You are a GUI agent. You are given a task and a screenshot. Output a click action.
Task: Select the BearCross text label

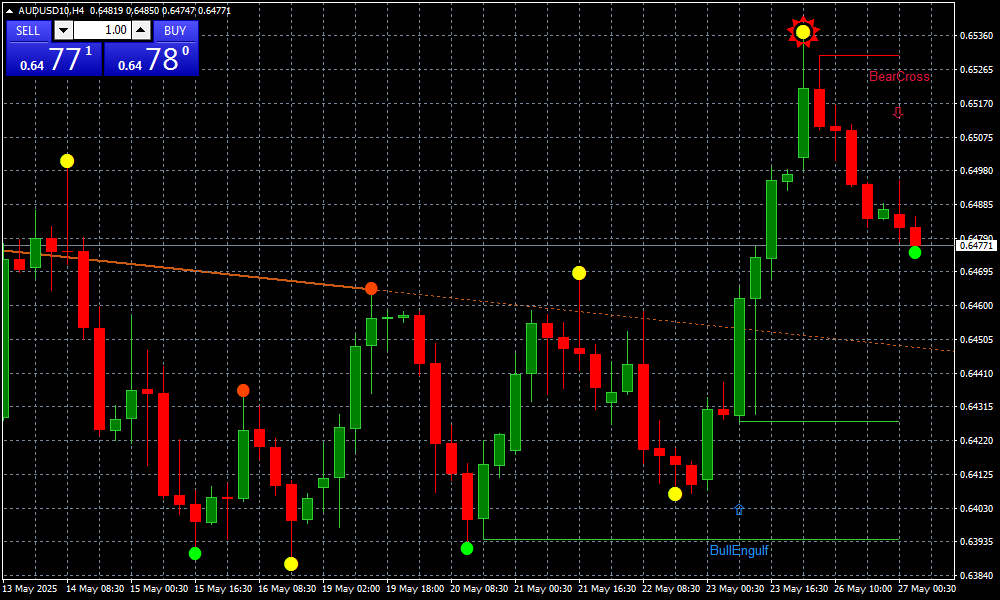(x=899, y=77)
